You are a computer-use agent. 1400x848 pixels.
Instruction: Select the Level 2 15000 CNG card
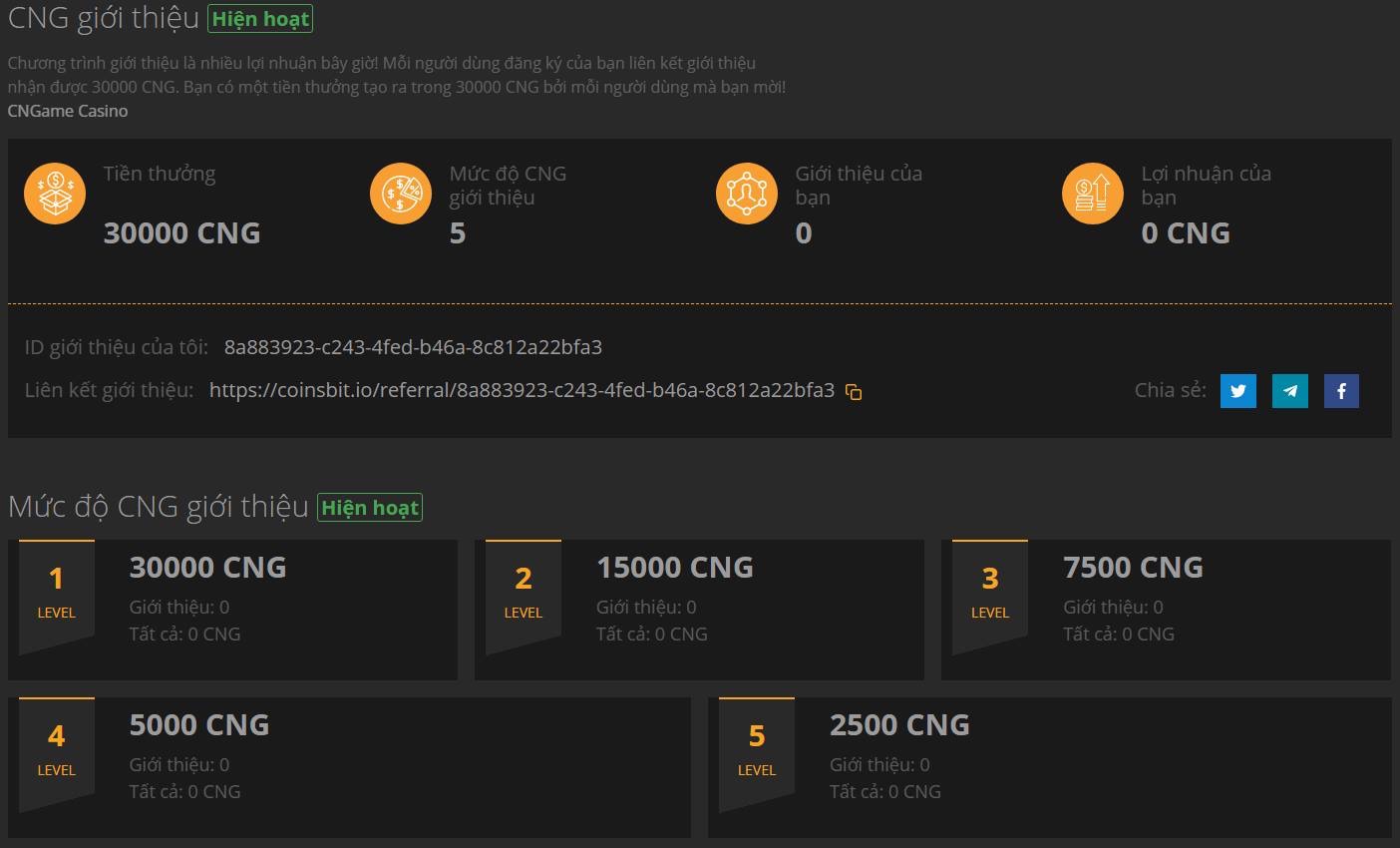click(x=699, y=610)
